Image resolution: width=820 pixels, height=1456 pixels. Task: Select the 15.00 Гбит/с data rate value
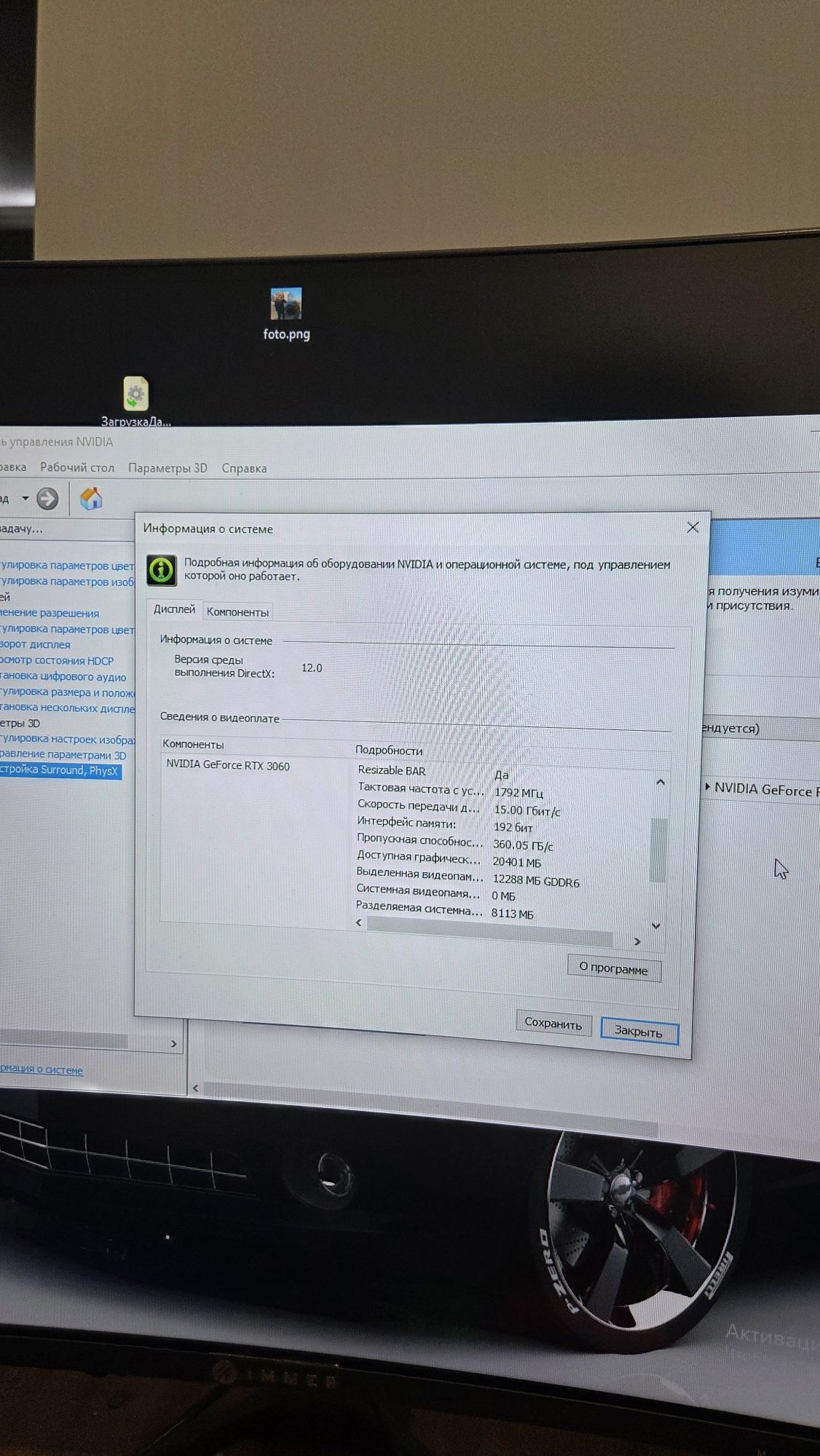coord(527,810)
